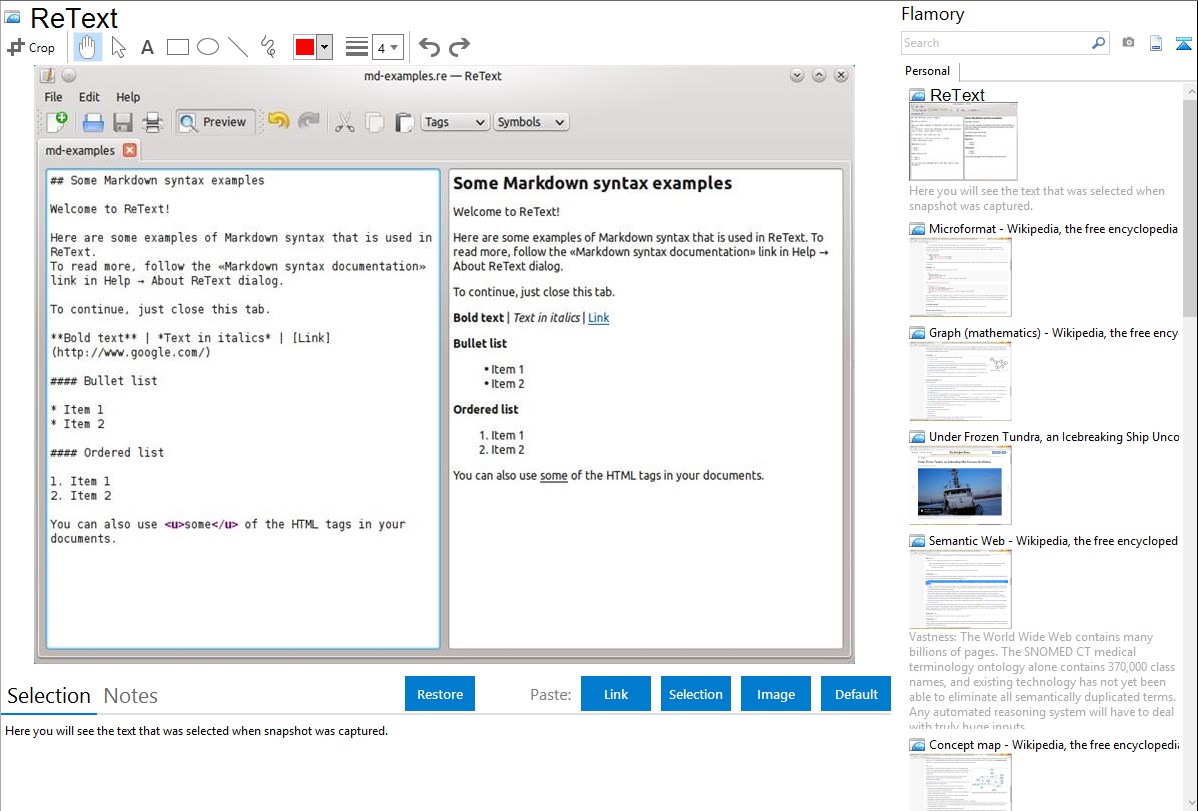Click the "Semantic Web - Wikipedia" snapshot title

pos(1054,540)
